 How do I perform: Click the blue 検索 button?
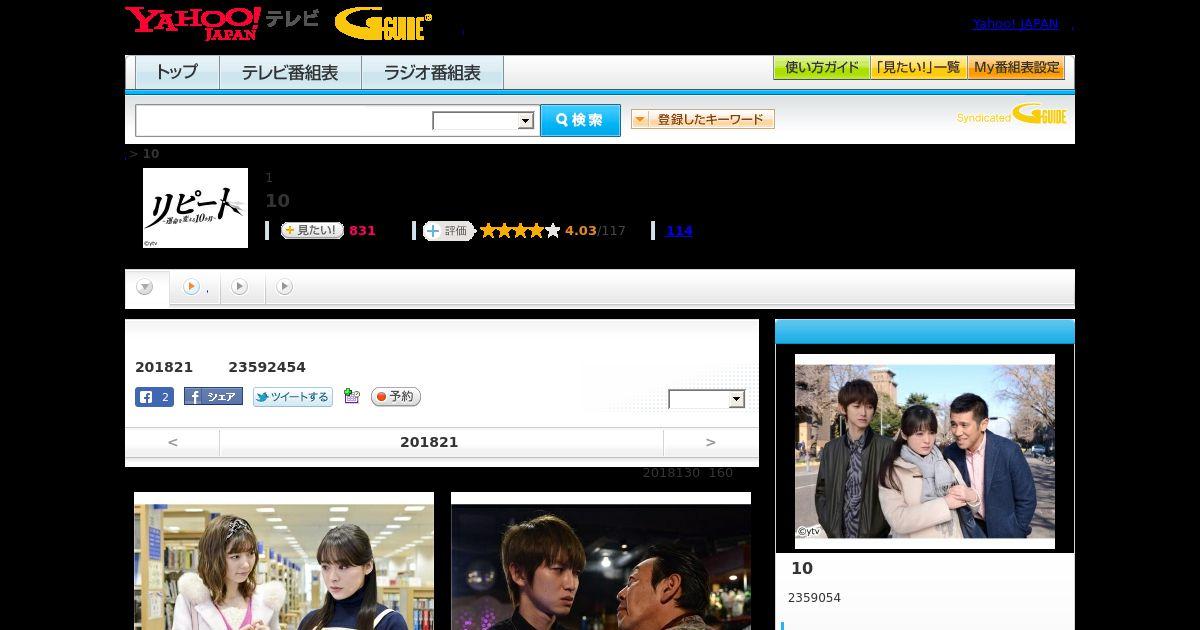[580, 120]
